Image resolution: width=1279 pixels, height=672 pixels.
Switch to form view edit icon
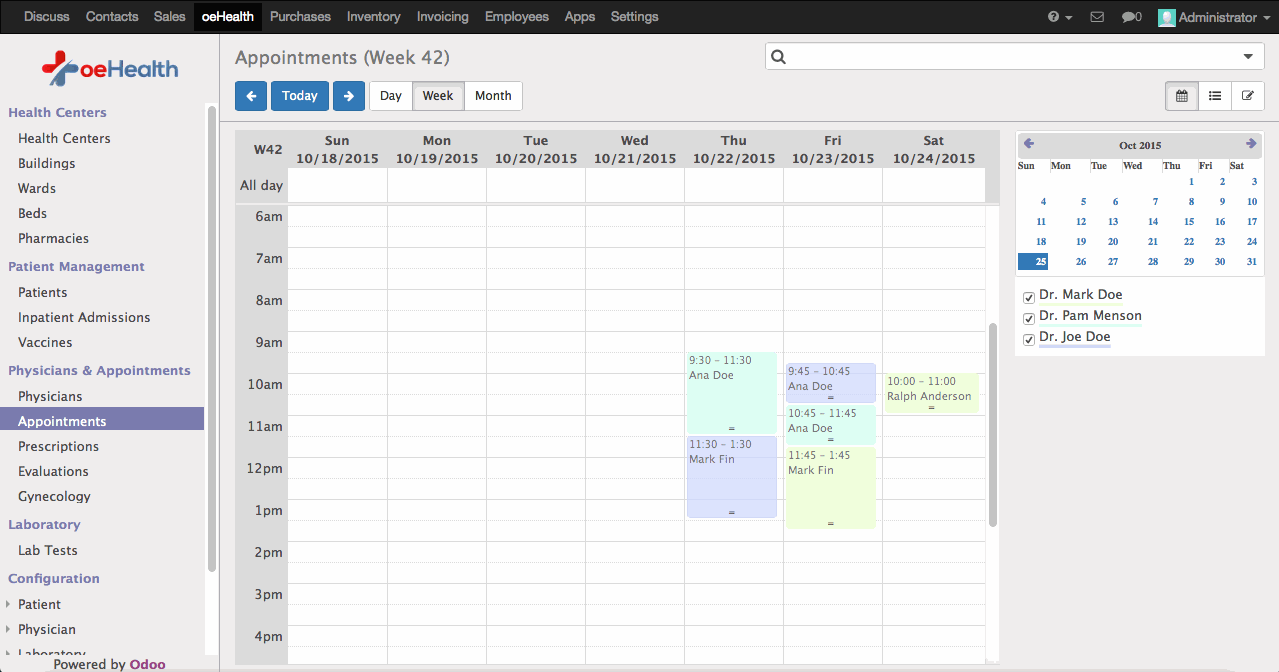coord(1247,96)
